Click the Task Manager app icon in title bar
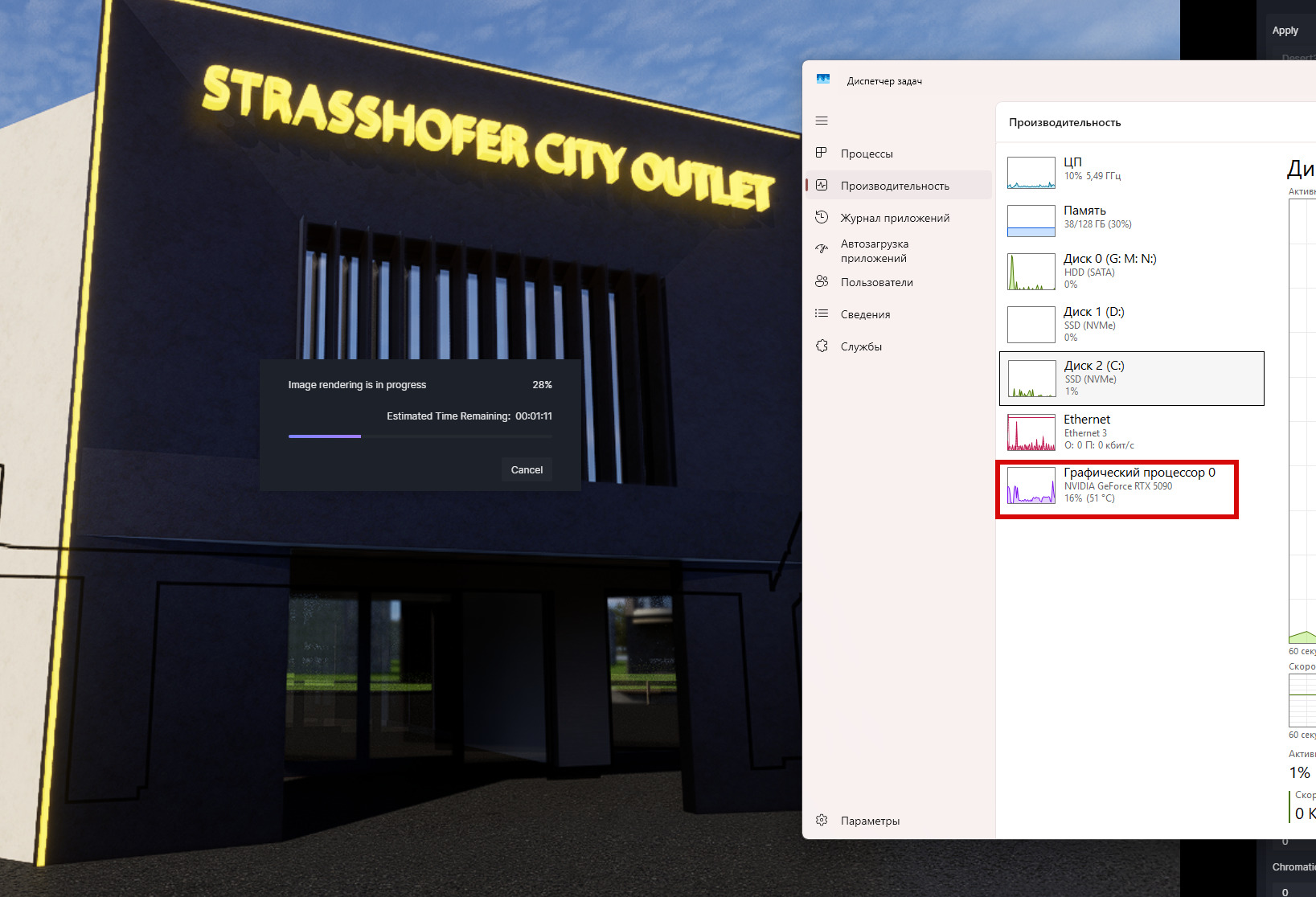The image size is (1316, 897). (x=823, y=80)
